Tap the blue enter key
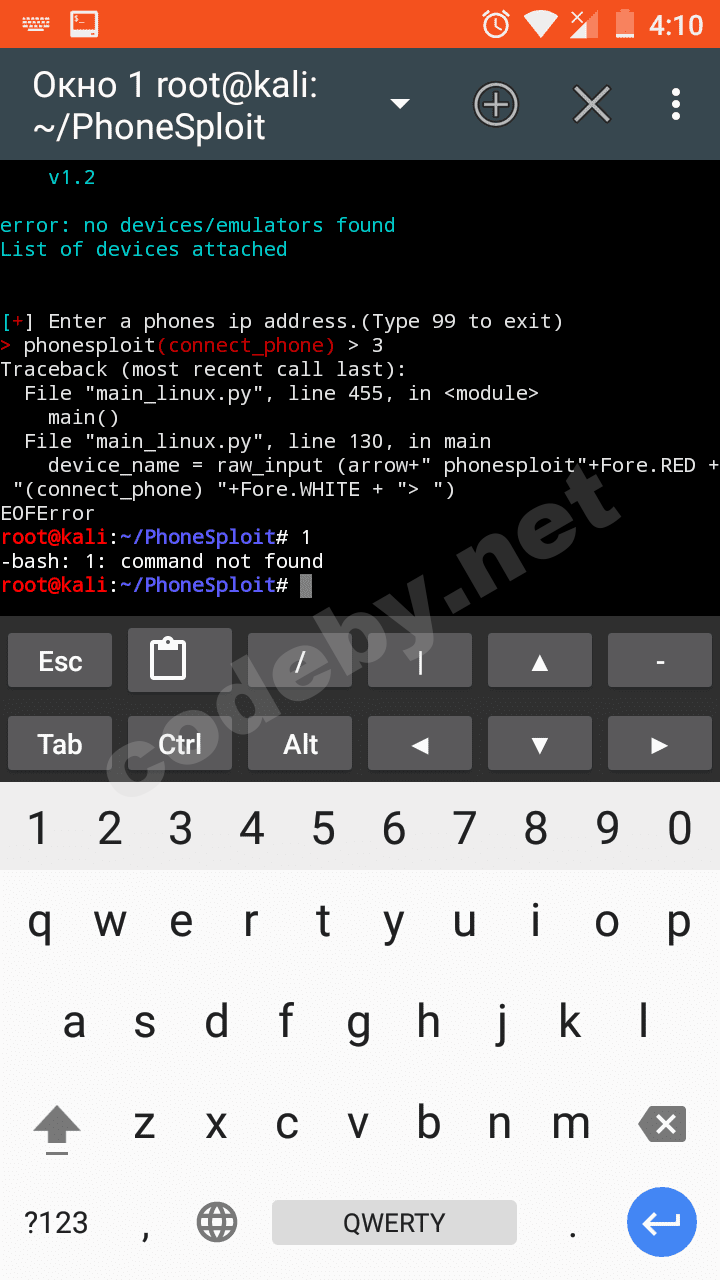The width and height of the screenshot is (720, 1280). tap(662, 1222)
